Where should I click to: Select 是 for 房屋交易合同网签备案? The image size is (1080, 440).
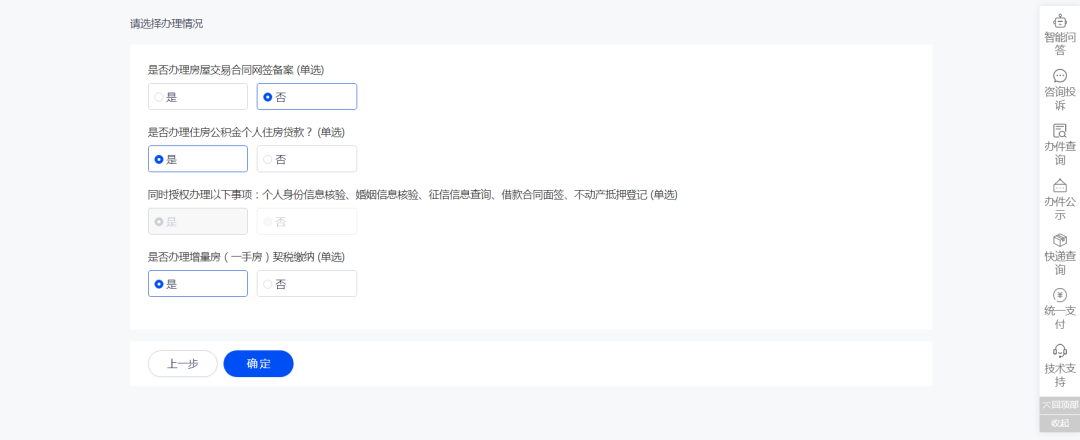[197, 97]
